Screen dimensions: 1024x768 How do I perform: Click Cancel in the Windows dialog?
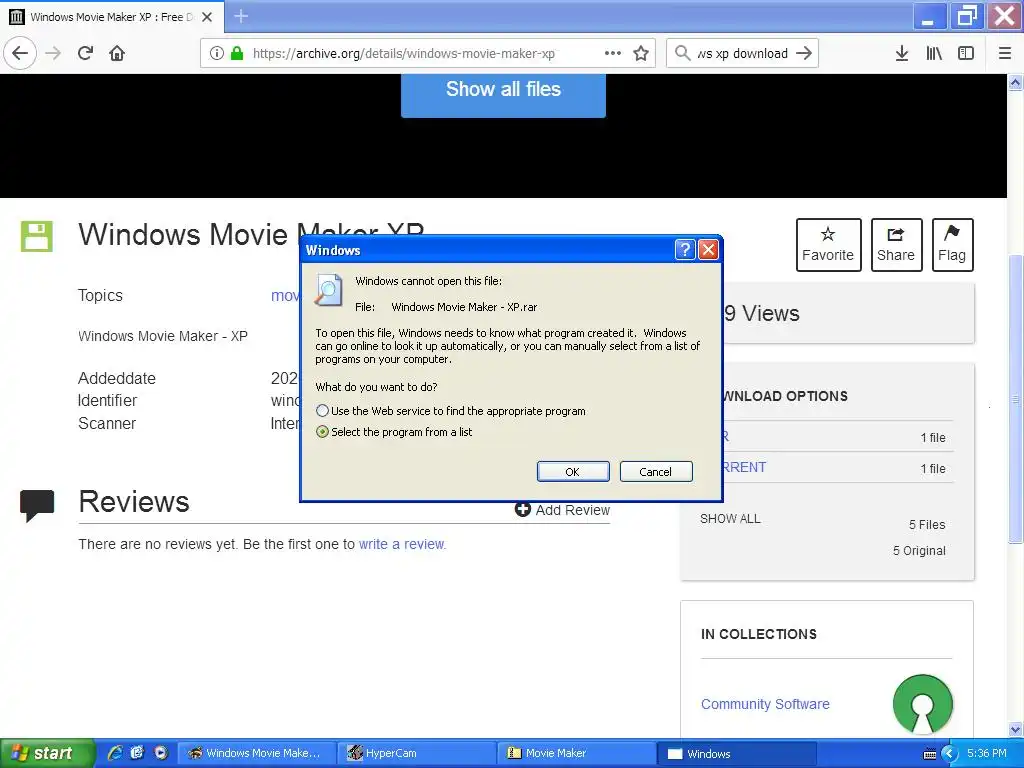[656, 472]
